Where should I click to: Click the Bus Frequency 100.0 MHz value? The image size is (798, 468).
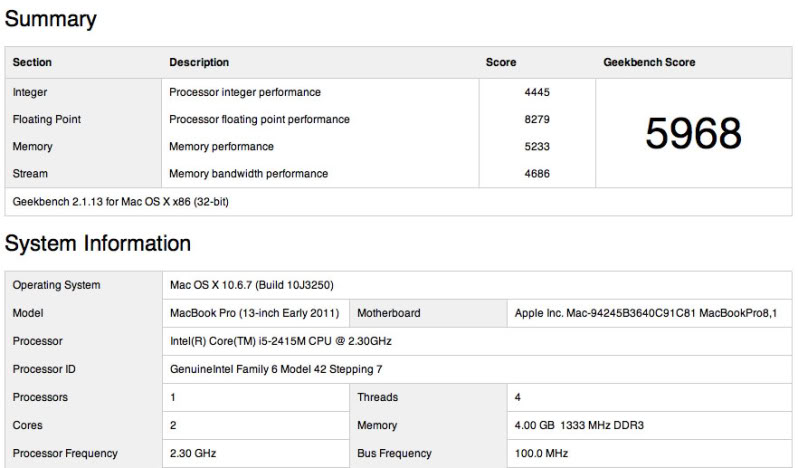pyautogui.click(x=543, y=453)
